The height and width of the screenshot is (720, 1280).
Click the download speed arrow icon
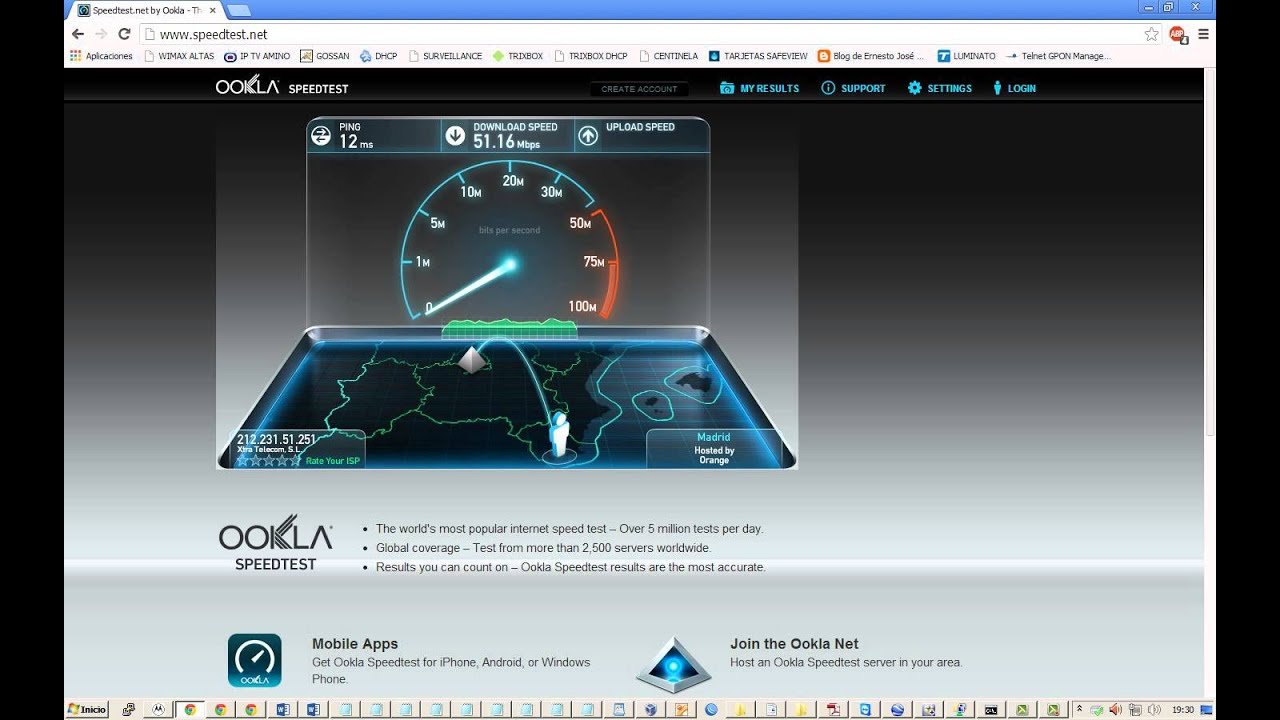[455, 136]
